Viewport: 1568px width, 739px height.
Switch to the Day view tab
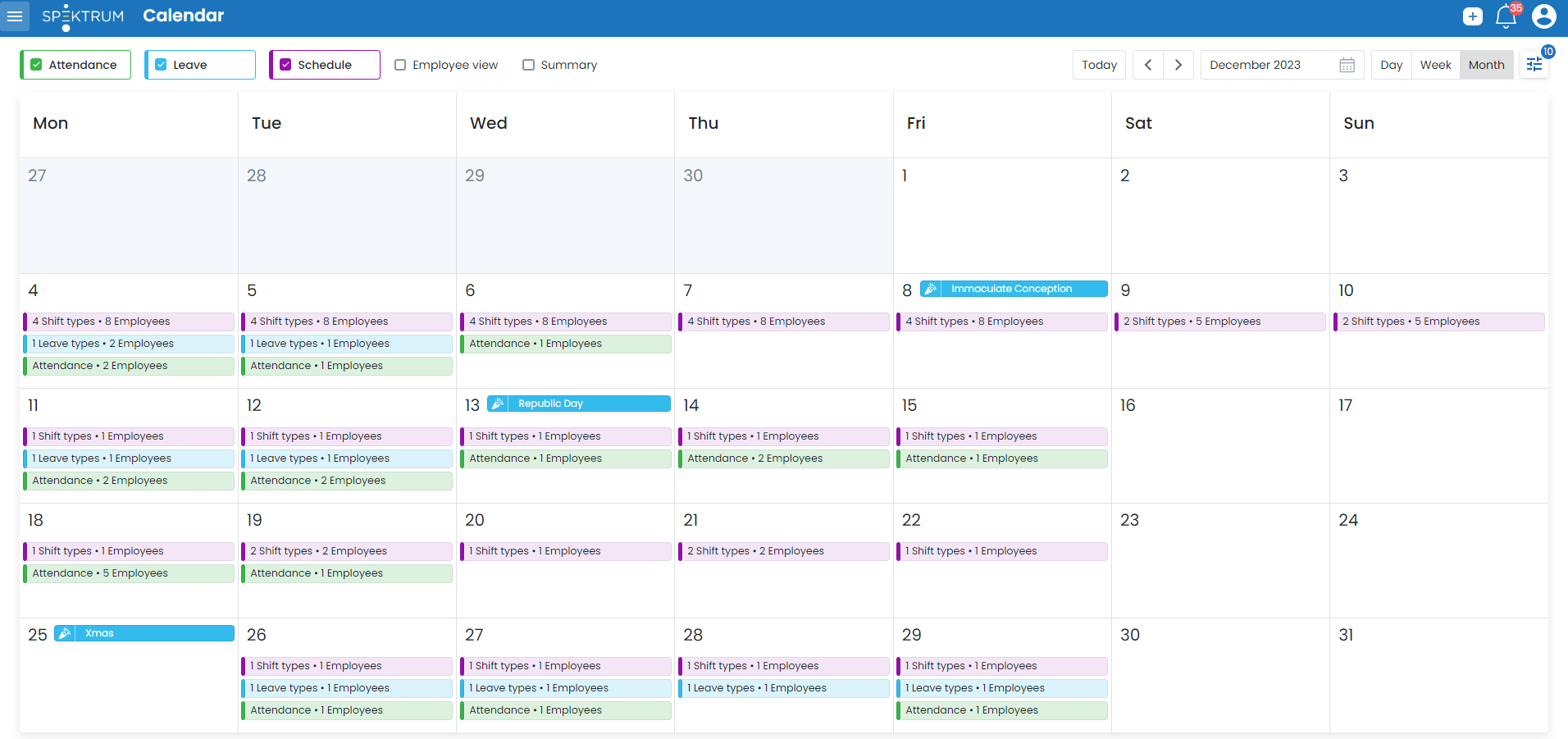(x=1391, y=64)
